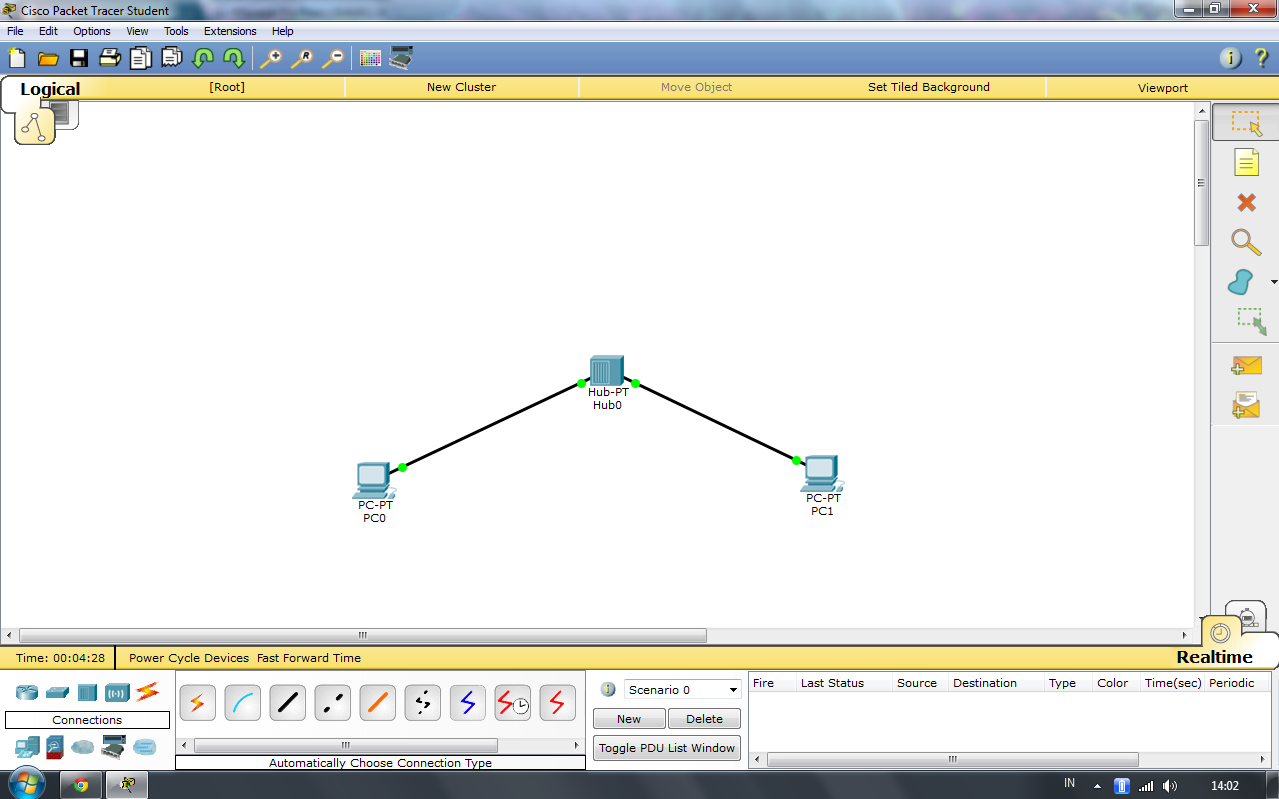
Task: Open the Edit menu
Action: coord(48,31)
